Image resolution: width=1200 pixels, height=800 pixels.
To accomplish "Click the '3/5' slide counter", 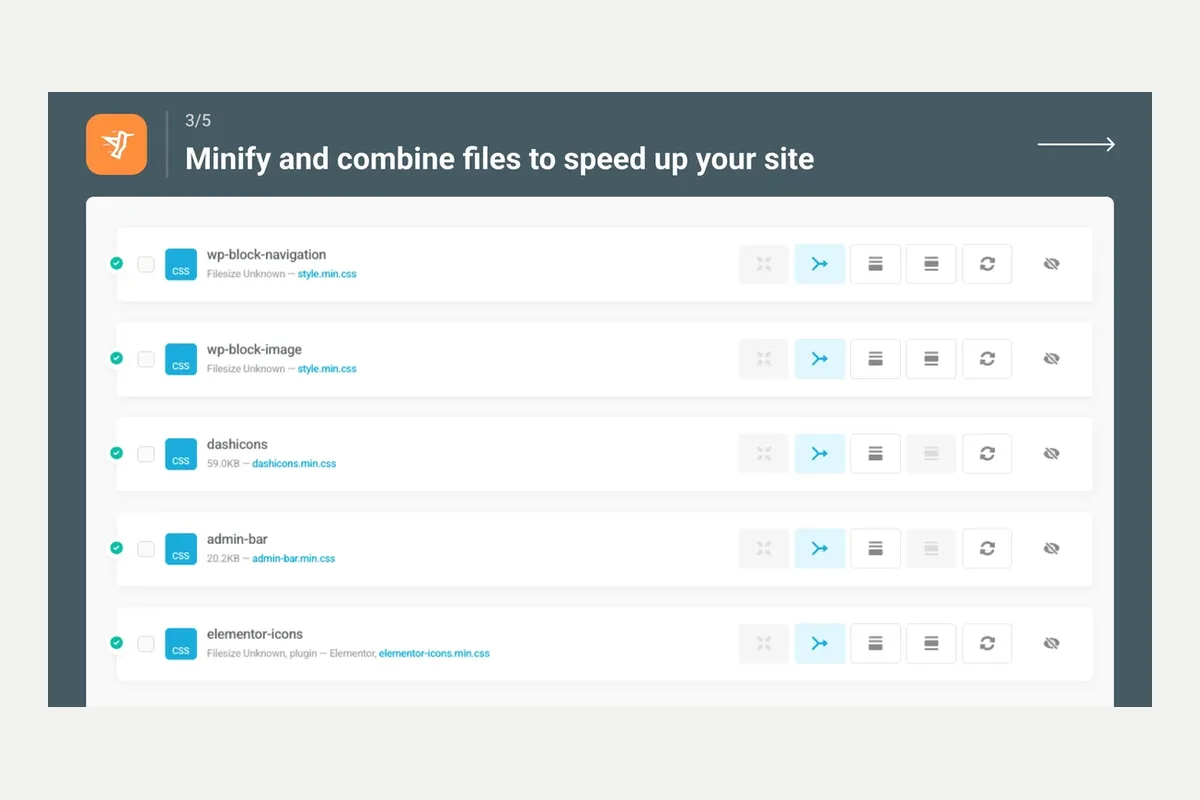I will pos(198,121).
